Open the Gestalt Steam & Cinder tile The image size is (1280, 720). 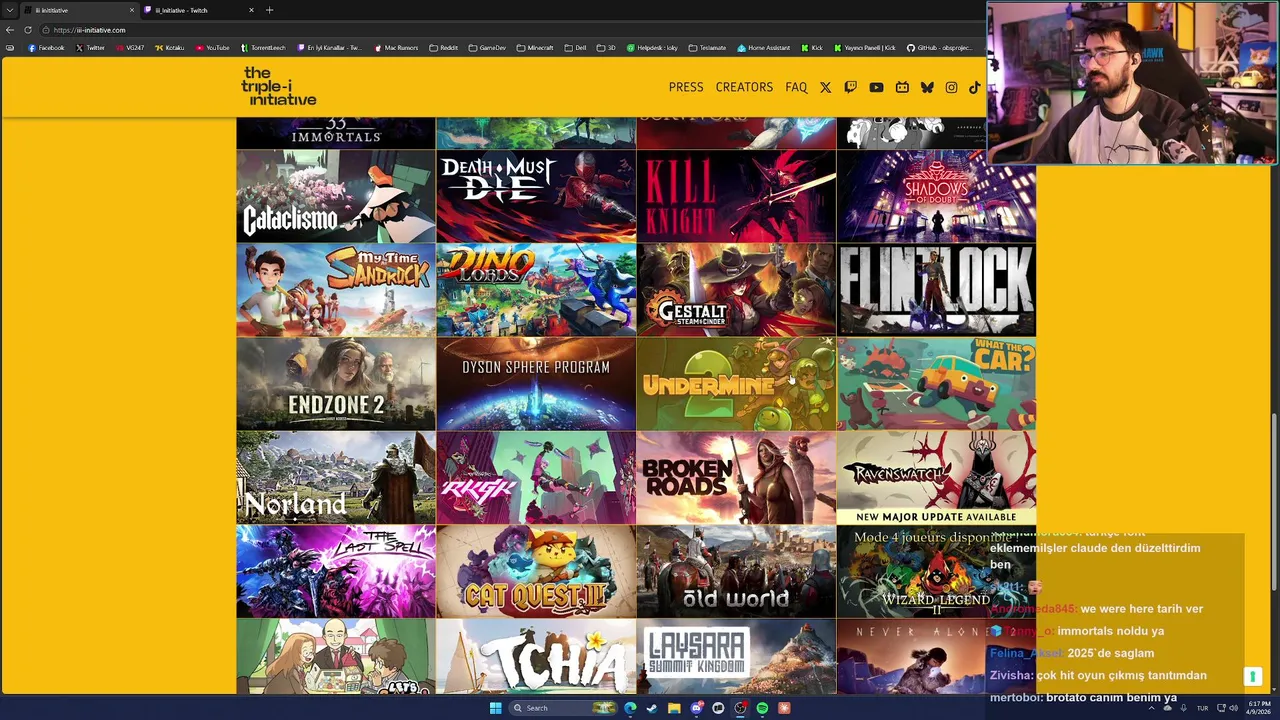click(x=736, y=290)
